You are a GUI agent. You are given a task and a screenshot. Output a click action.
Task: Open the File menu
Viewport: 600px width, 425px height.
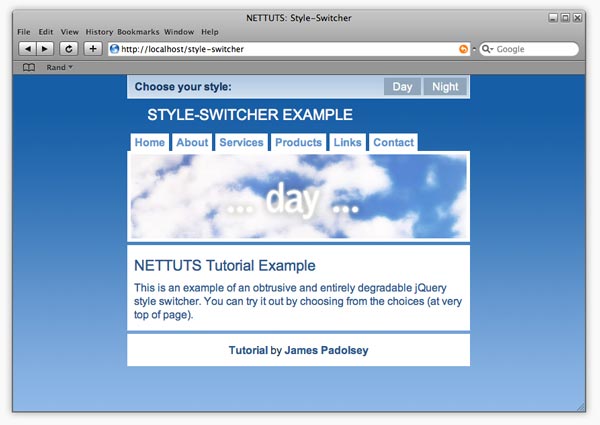[x=24, y=32]
